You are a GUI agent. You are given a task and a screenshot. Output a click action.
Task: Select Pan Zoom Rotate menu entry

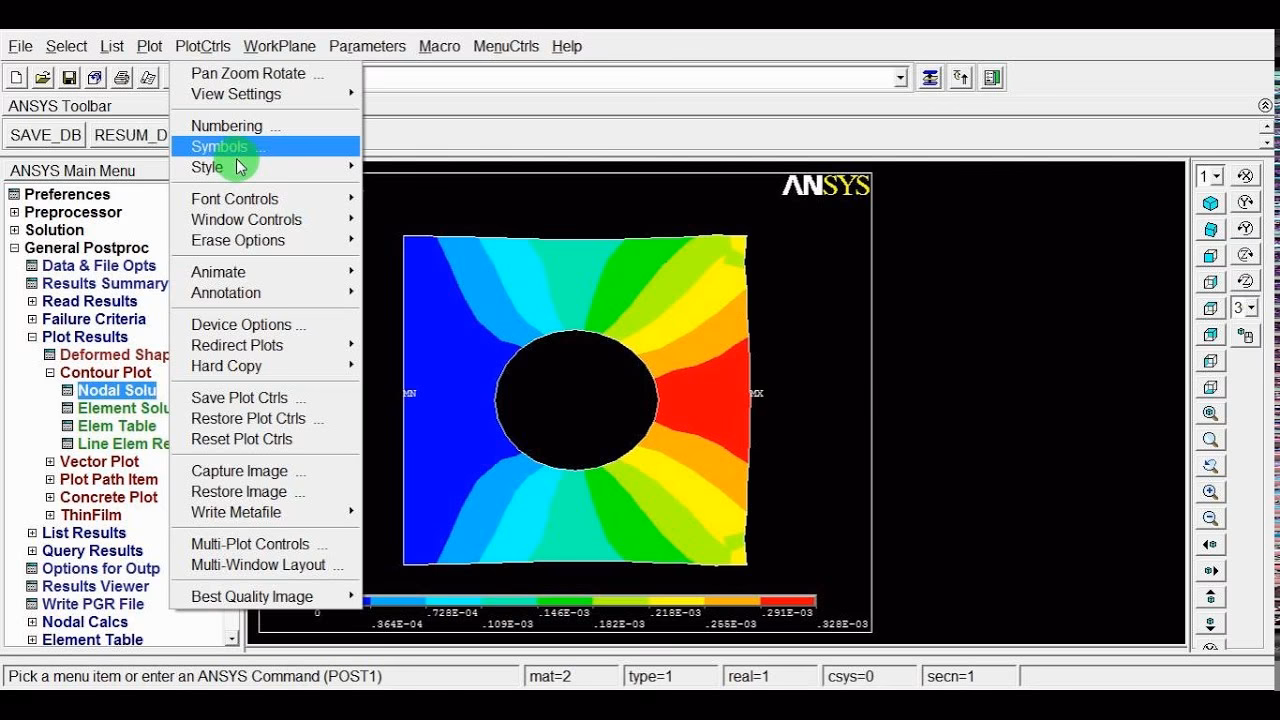[265, 73]
